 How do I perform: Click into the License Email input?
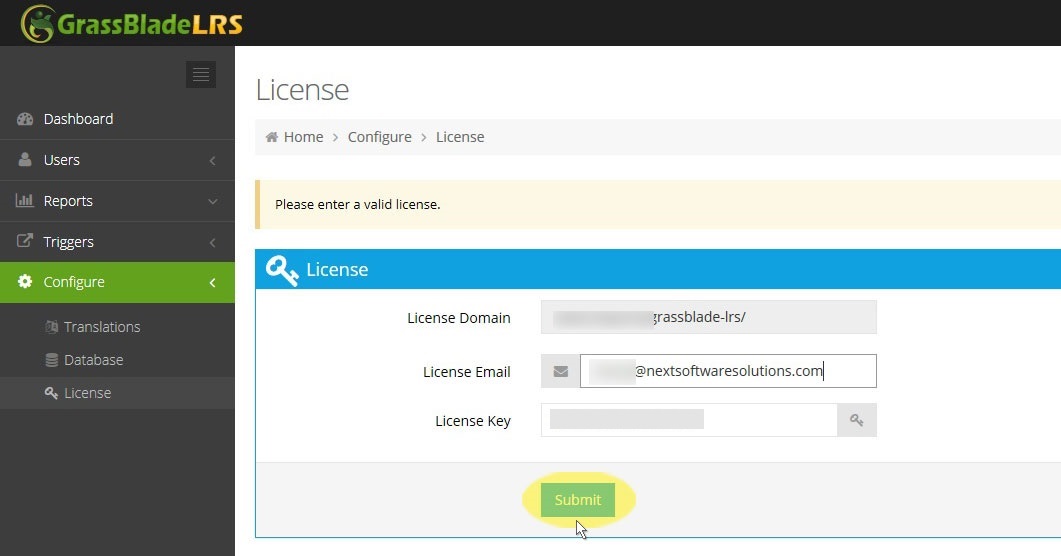click(728, 371)
